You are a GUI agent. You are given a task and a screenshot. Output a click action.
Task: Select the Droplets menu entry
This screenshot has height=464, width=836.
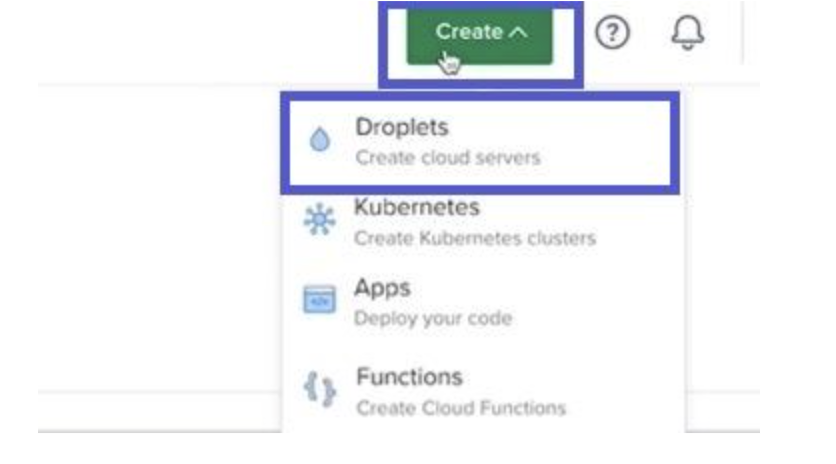[x=480, y=142]
